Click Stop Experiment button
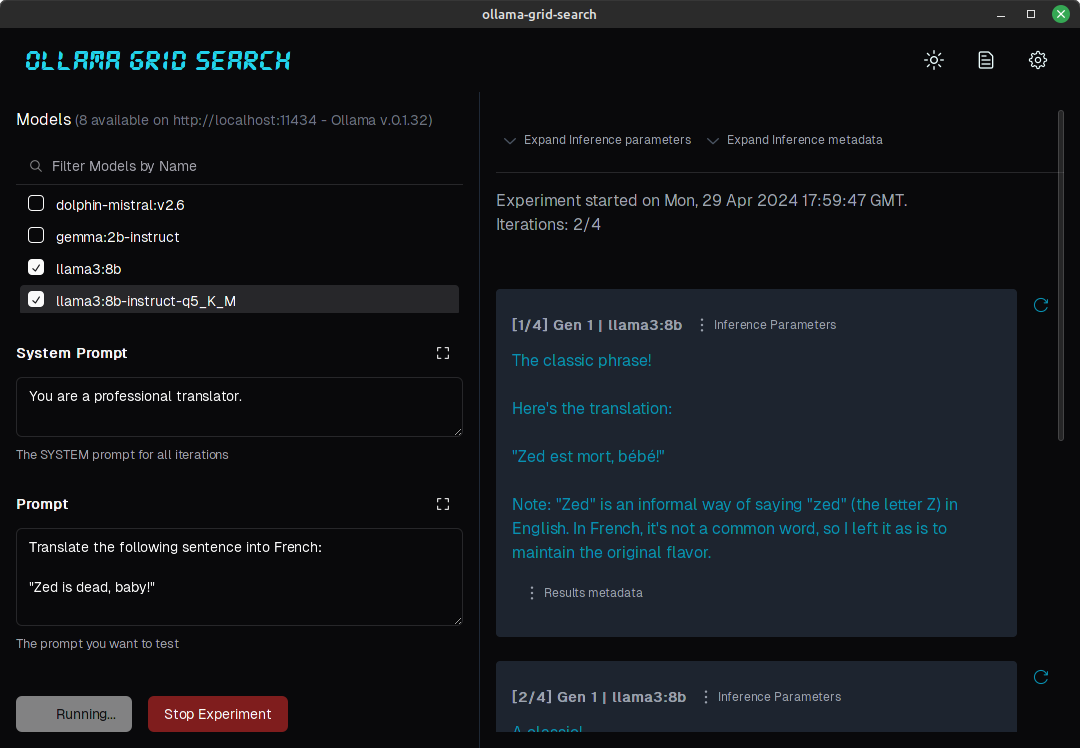This screenshot has width=1080, height=748. [218, 714]
